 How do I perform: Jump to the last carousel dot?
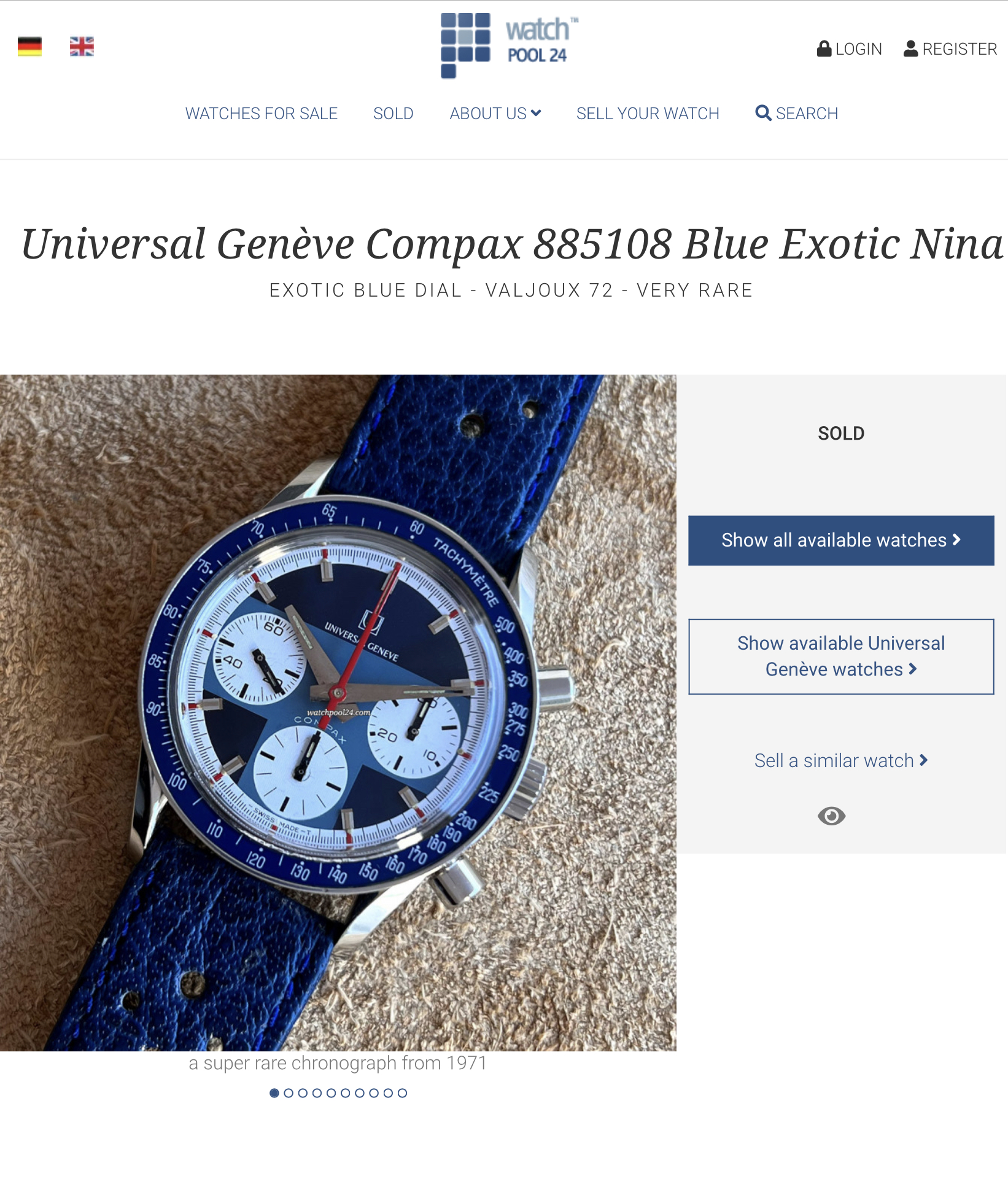(x=402, y=1093)
